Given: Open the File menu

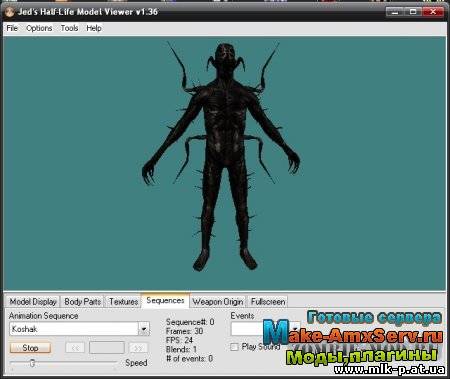Looking at the screenshot, I should 12,28.
